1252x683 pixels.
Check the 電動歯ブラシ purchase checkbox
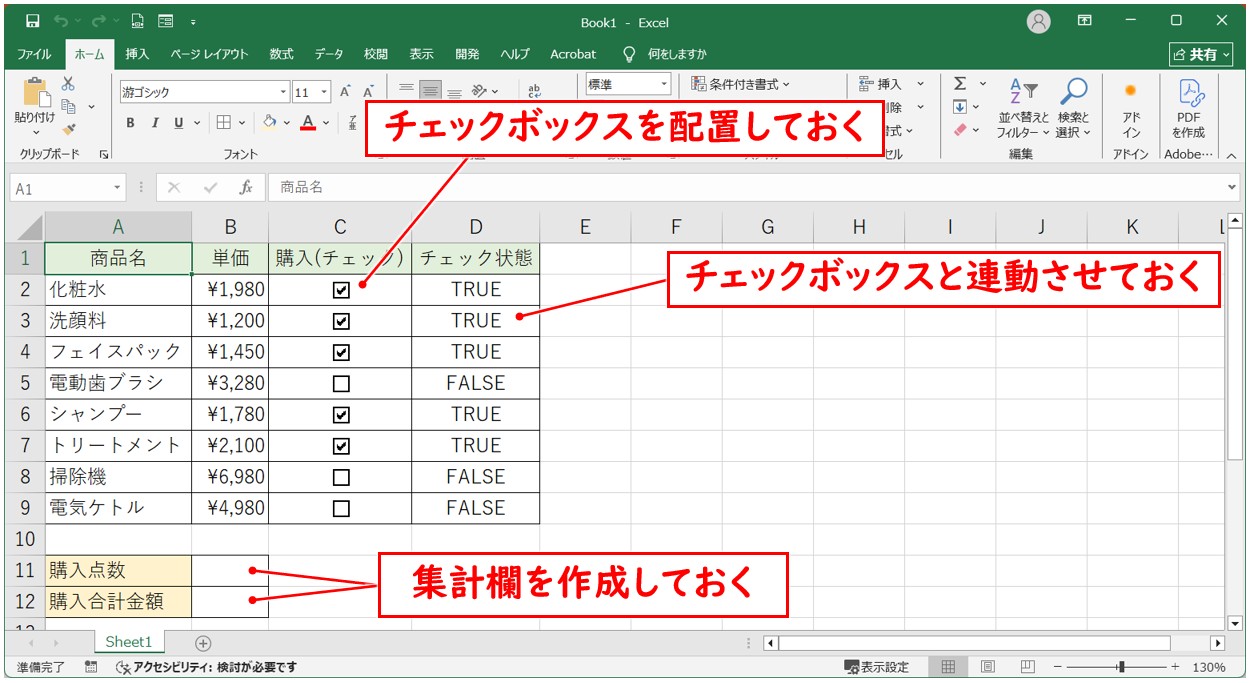coord(340,382)
